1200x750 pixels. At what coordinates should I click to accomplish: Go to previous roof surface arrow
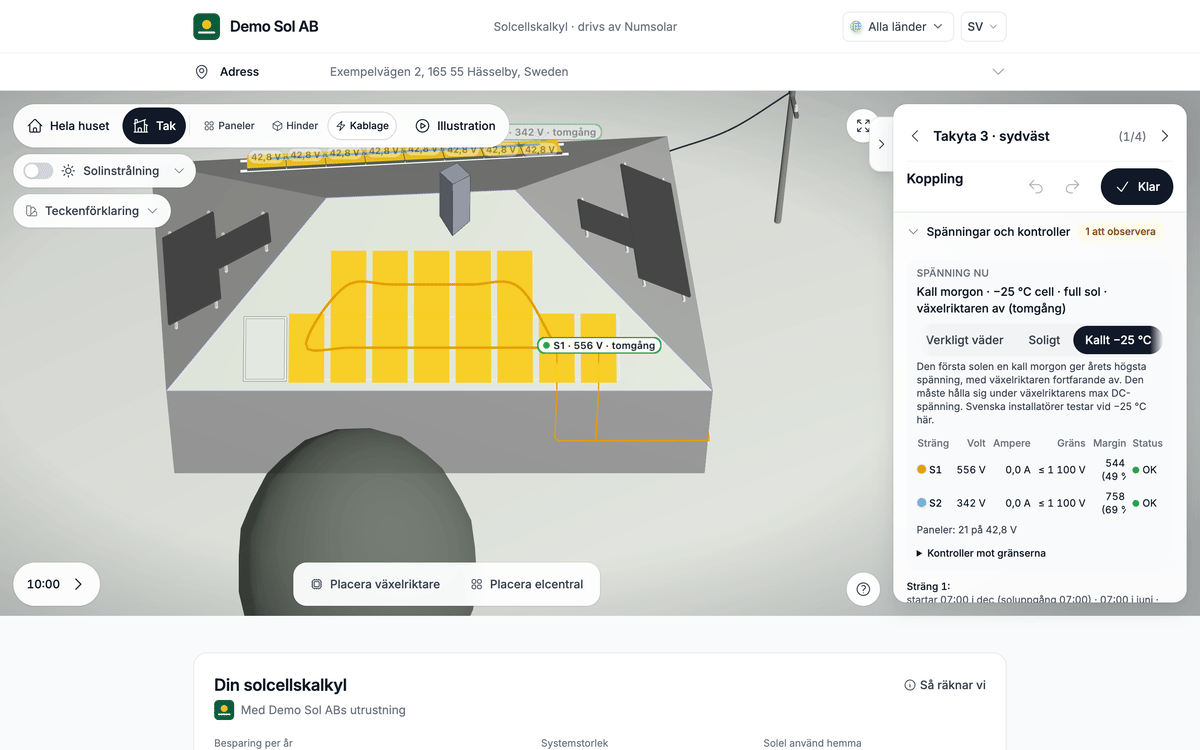point(914,136)
